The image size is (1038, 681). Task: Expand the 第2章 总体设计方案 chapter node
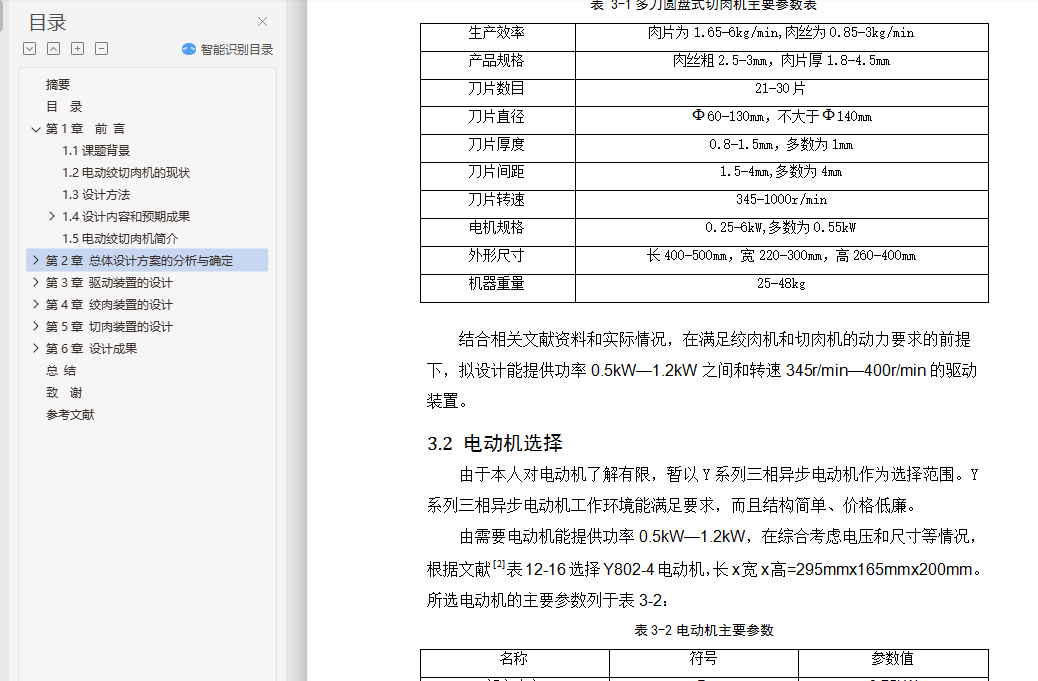tap(36, 260)
